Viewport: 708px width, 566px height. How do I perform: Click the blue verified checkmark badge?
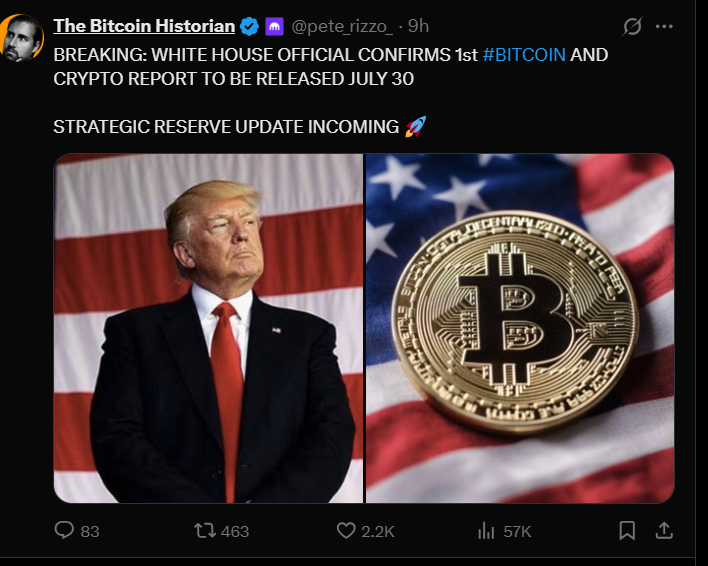tap(249, 26)
